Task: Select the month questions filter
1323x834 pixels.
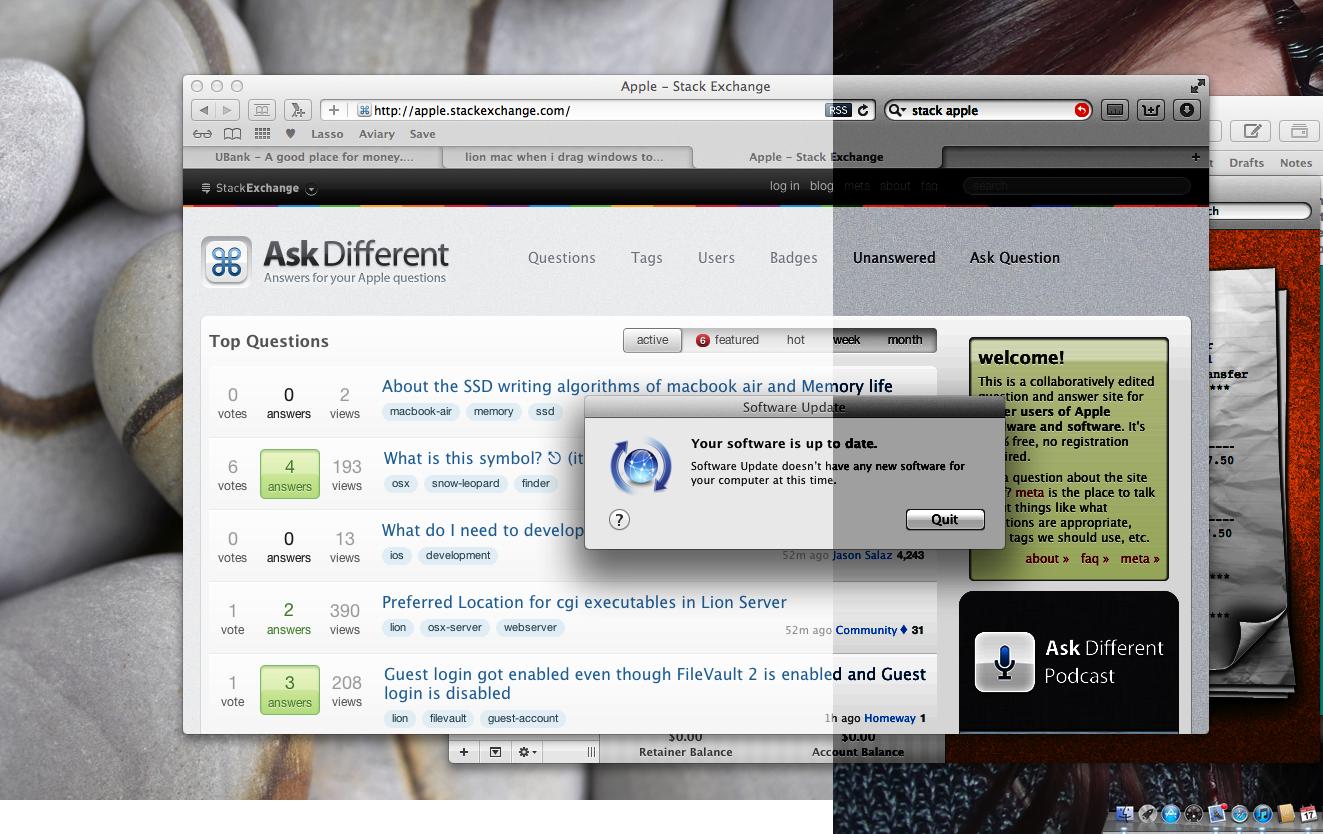Action: [x=905, y=340]
